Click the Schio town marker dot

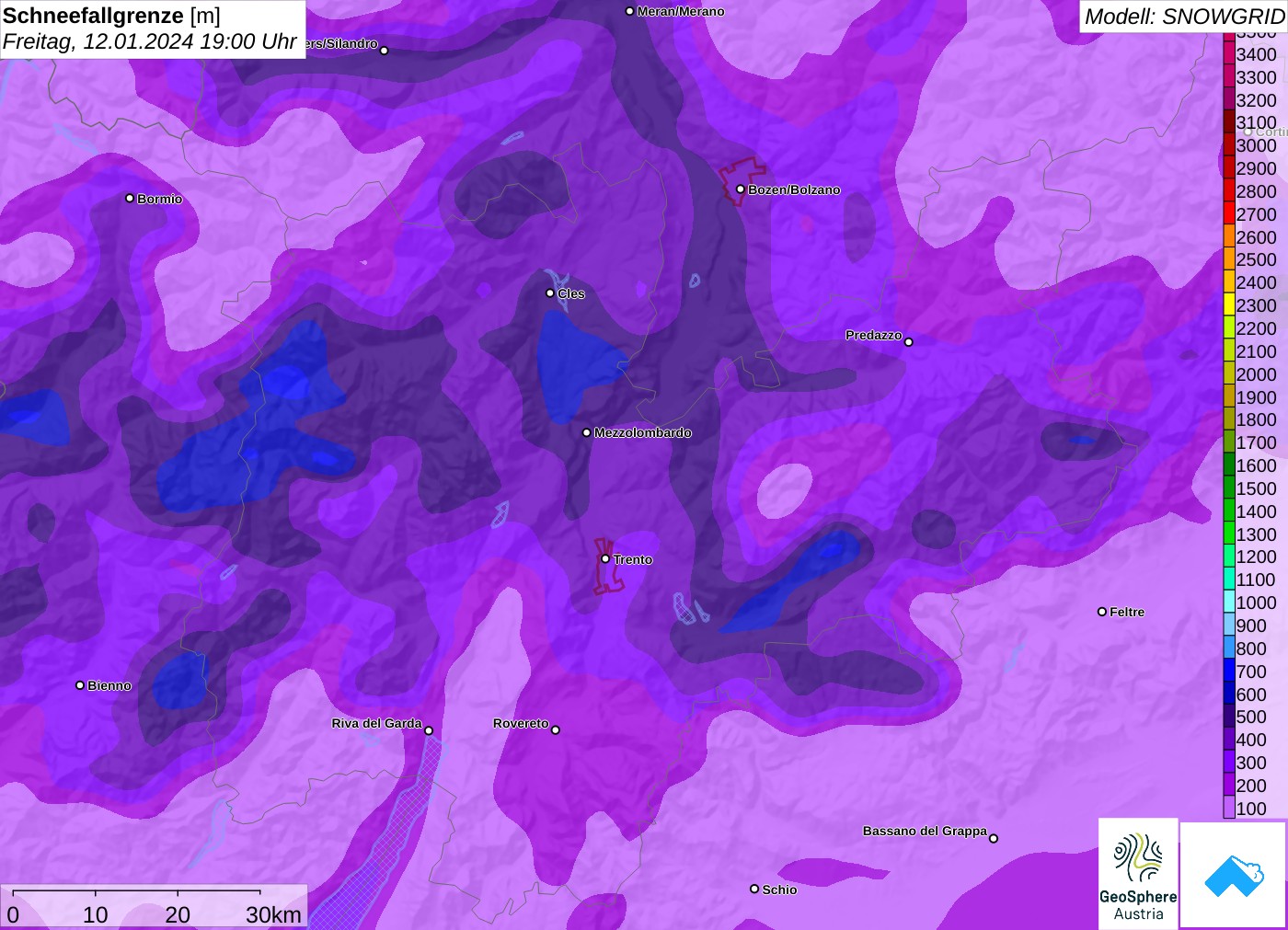[x=754, y=889]
